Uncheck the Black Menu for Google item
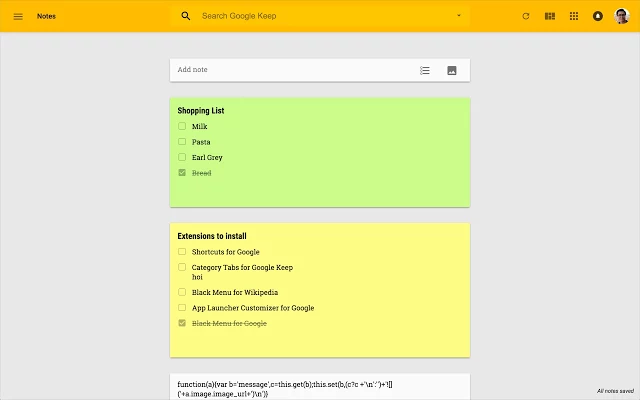 (182, 324)
